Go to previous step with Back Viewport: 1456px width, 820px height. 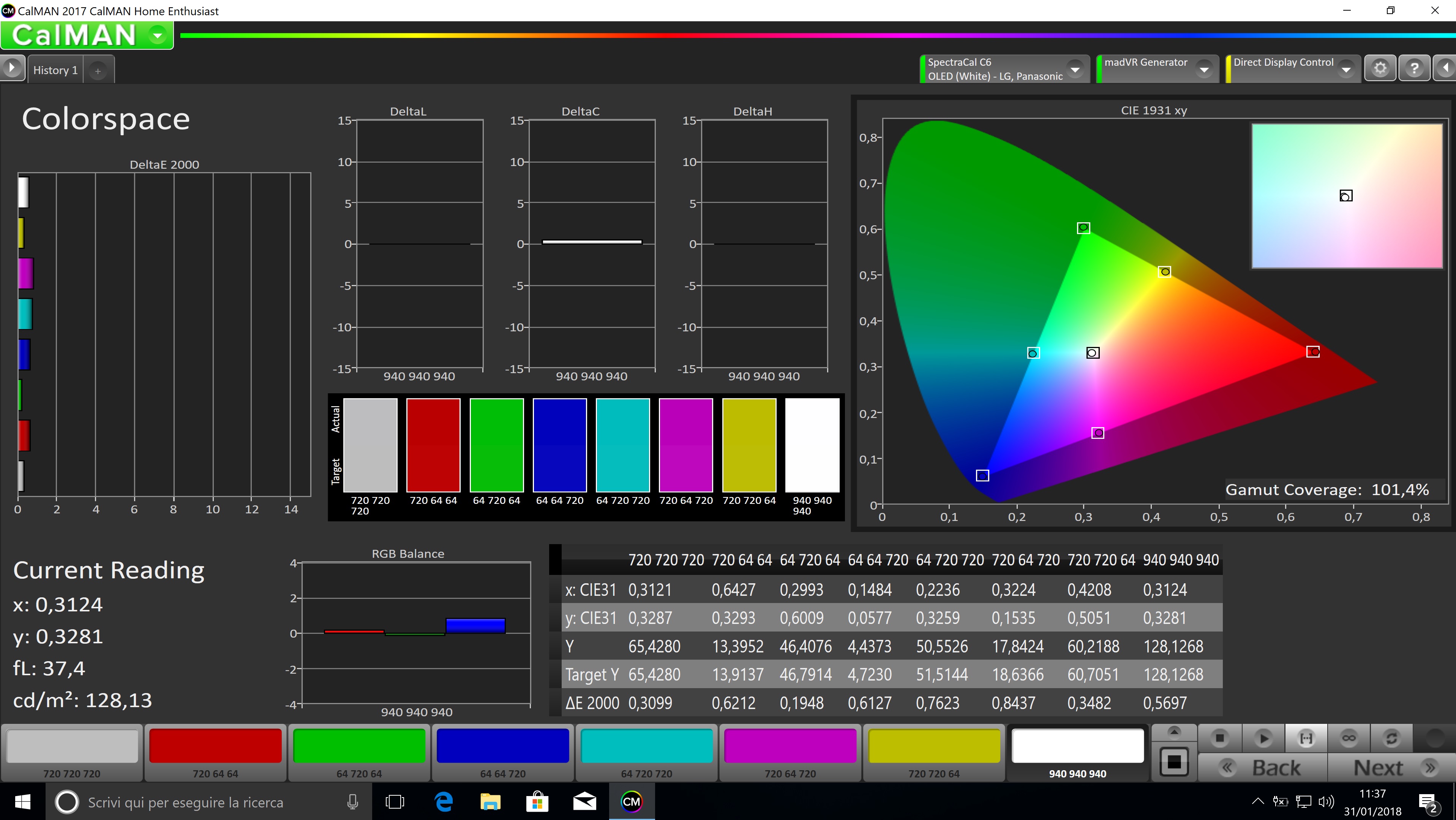[x=1262, y=768]
